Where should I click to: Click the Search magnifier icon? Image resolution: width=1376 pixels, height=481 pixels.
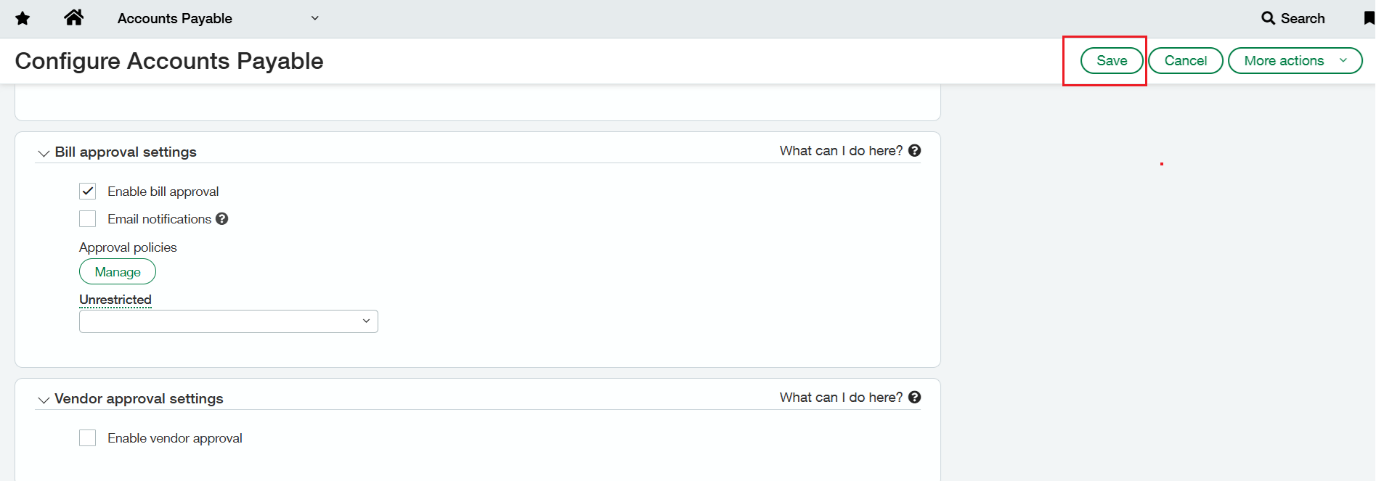coord(1268,18)
